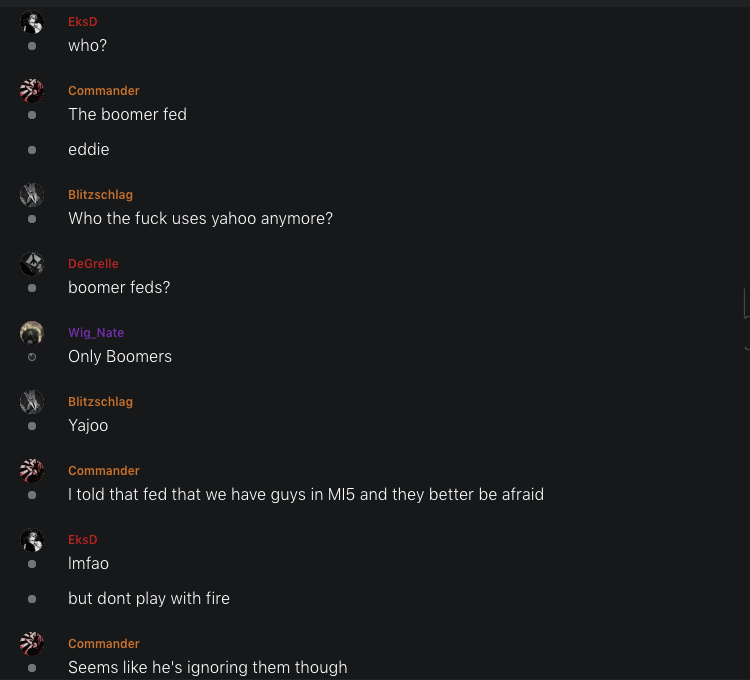750x680 pixels.
Task: Open EksD's avatar above the 'lmfao' message
Action: 32,540
